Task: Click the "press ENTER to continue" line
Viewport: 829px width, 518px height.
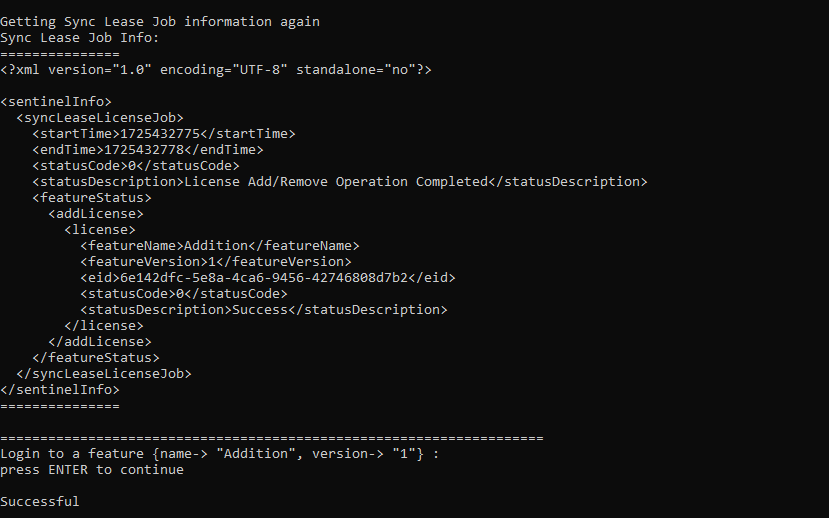Action: pos(92,470)
